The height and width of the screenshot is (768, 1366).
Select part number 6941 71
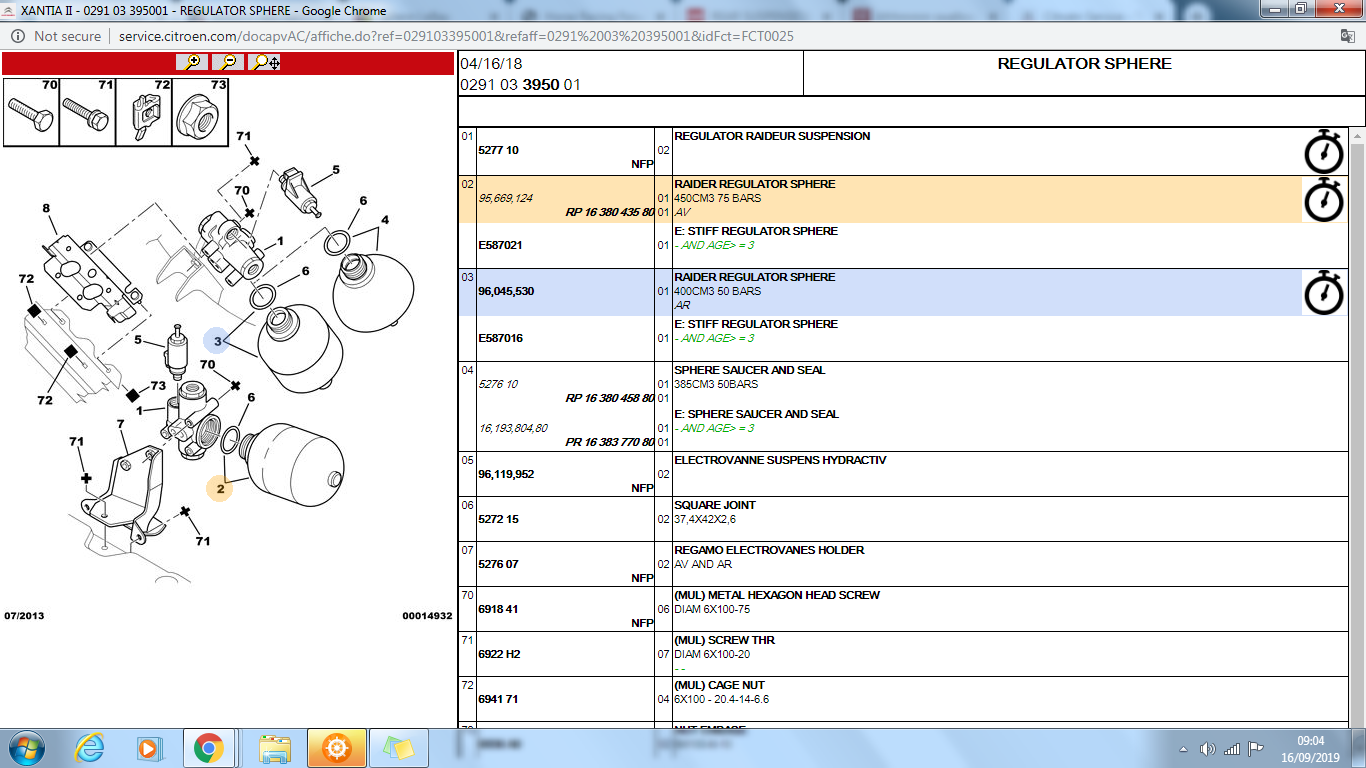[x=498, y=699]
